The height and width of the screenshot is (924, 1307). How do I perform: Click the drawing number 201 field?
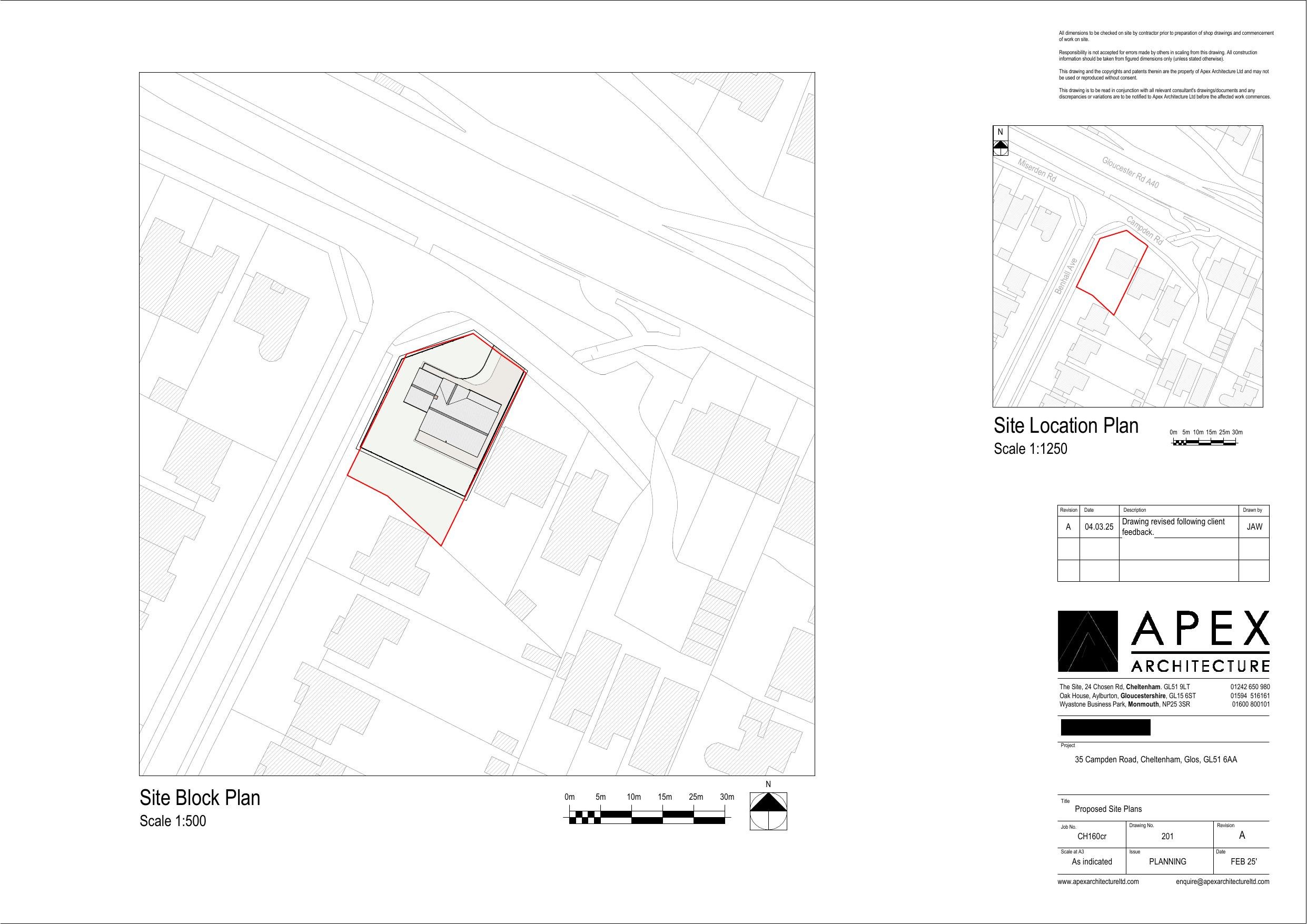[1167, 836]
